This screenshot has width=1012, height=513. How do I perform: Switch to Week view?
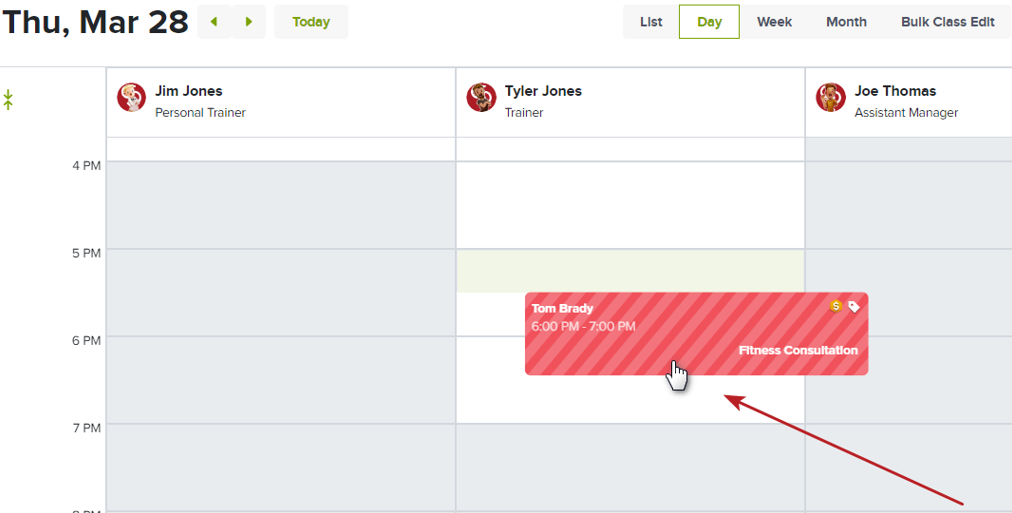pos(774,22)
